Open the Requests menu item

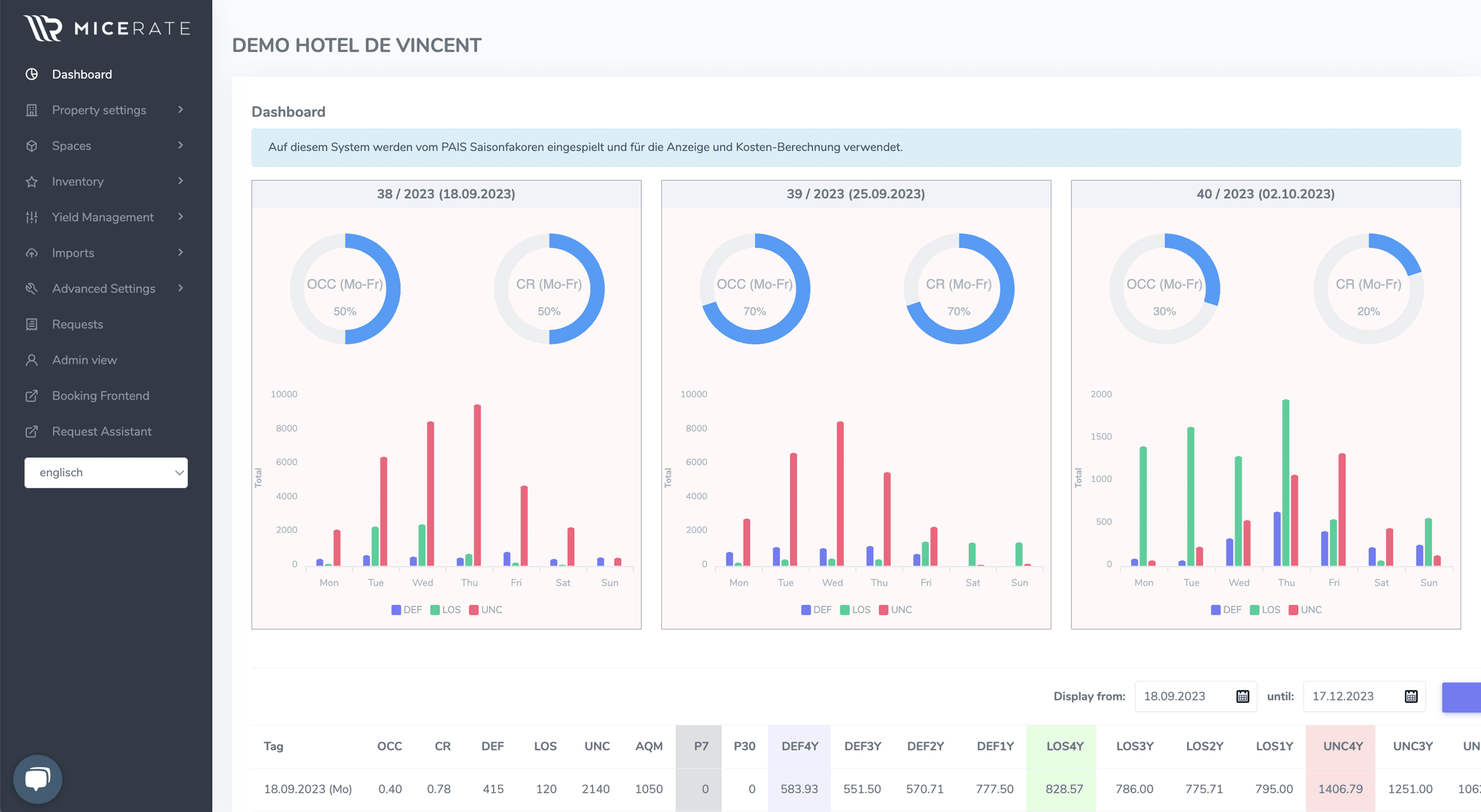point(77,324)
